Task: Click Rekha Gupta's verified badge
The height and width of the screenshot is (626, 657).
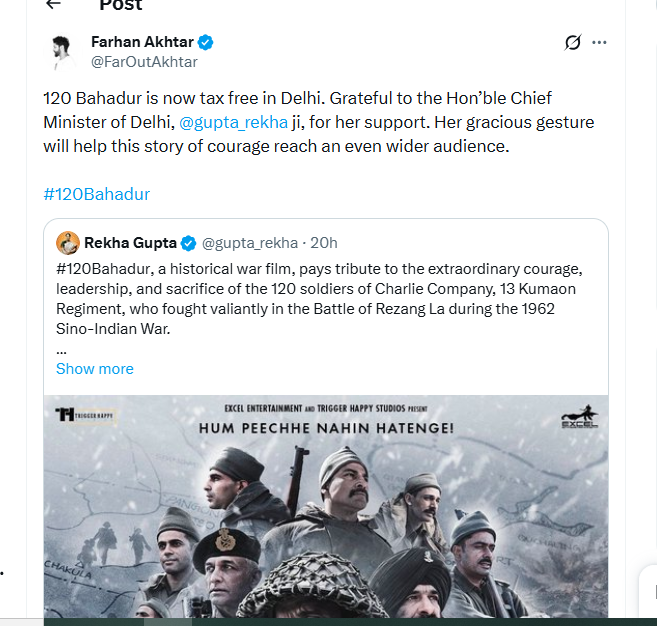Action: coord(189,243)
